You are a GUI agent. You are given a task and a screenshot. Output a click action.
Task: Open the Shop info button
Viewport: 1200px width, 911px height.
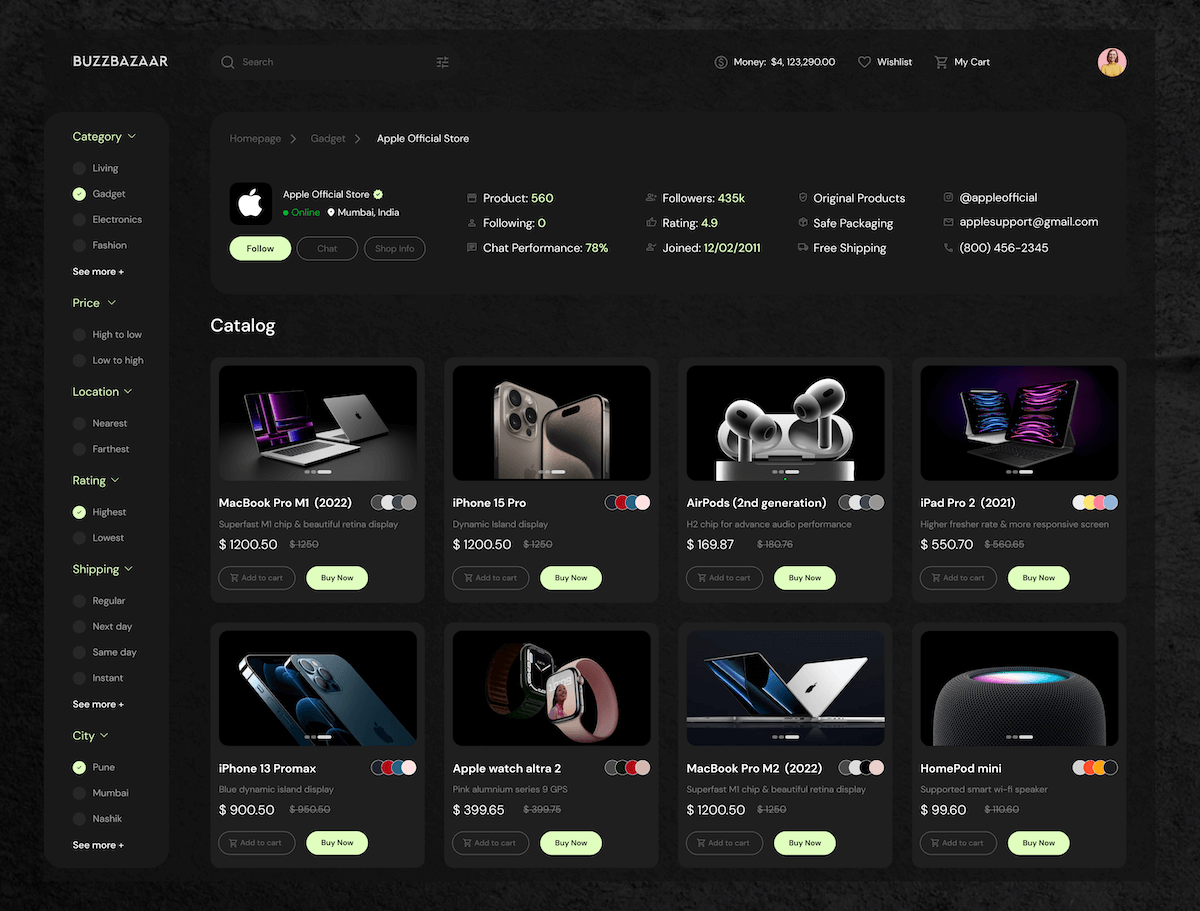pos(394,248)
